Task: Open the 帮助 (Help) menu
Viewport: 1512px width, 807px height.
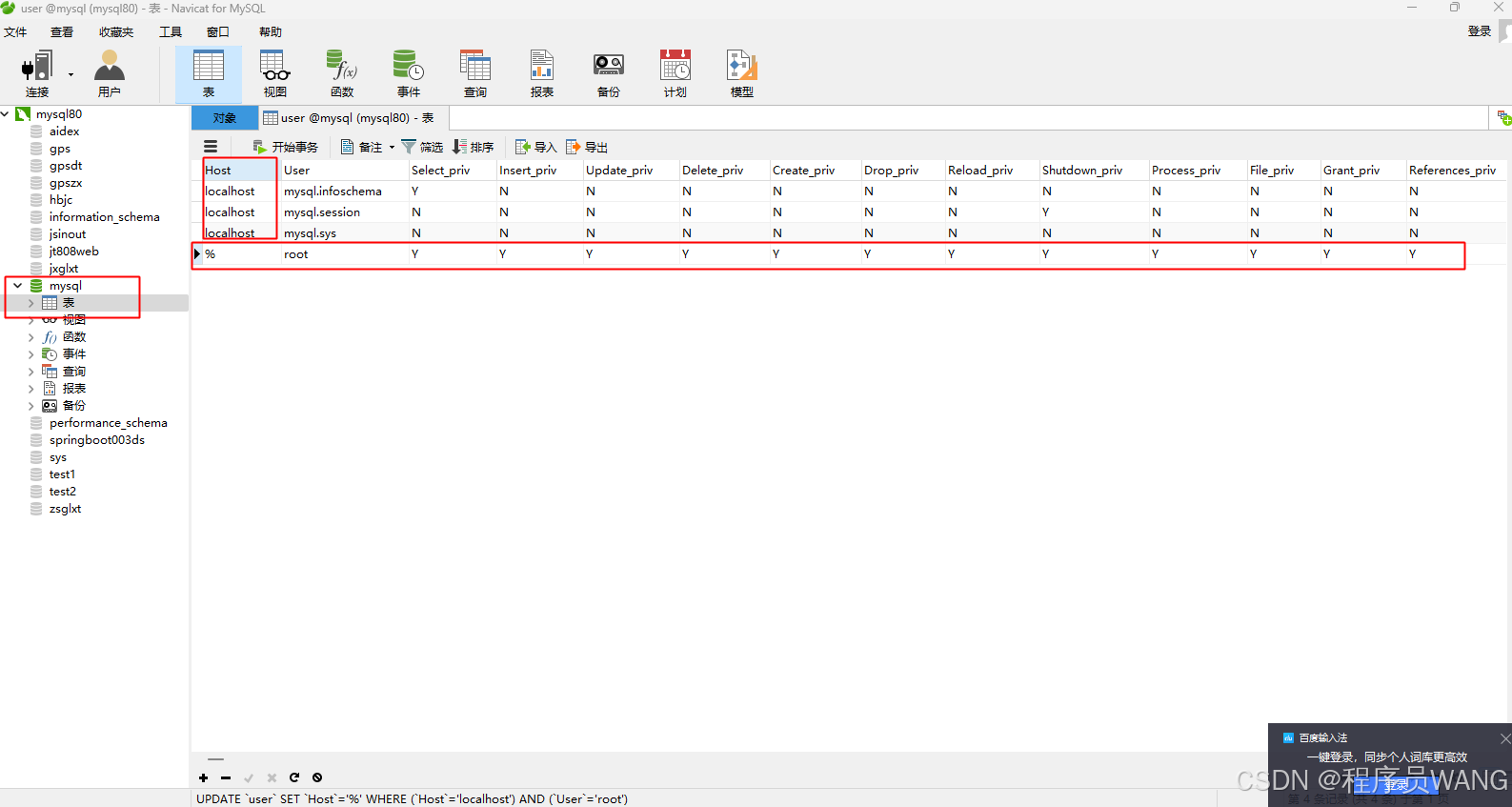Action: point(271,31)
